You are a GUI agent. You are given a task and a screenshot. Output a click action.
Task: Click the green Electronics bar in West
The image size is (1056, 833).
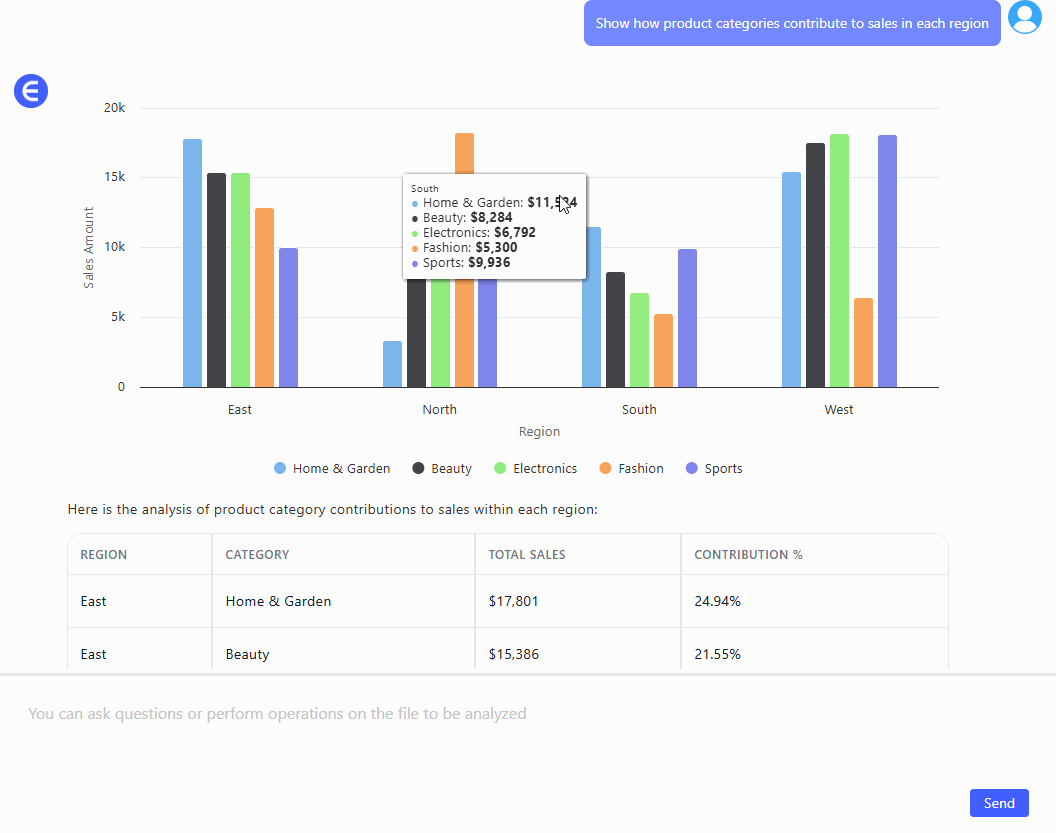coord(839,260)
